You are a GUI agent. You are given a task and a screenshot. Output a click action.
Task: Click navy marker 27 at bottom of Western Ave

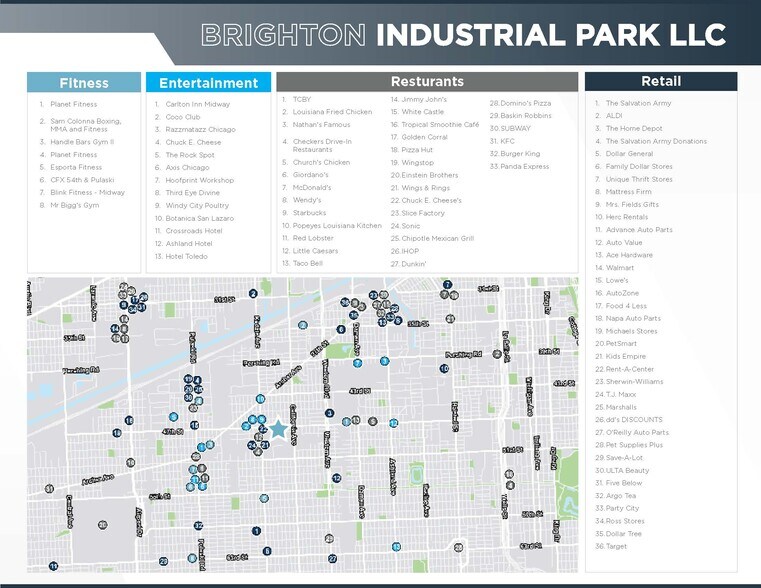[332, 558]
